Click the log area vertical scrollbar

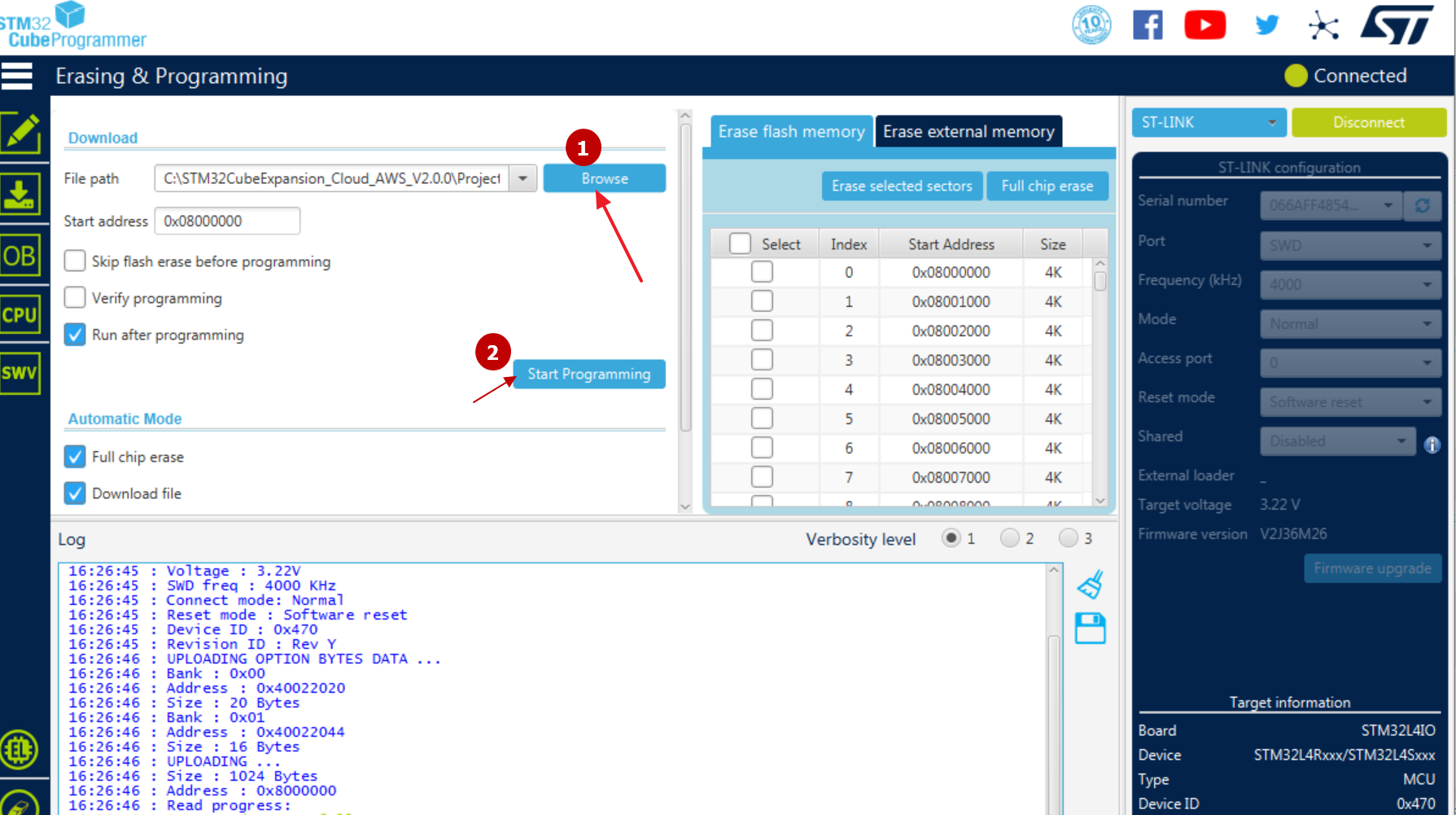click(x=1054, y=688)
